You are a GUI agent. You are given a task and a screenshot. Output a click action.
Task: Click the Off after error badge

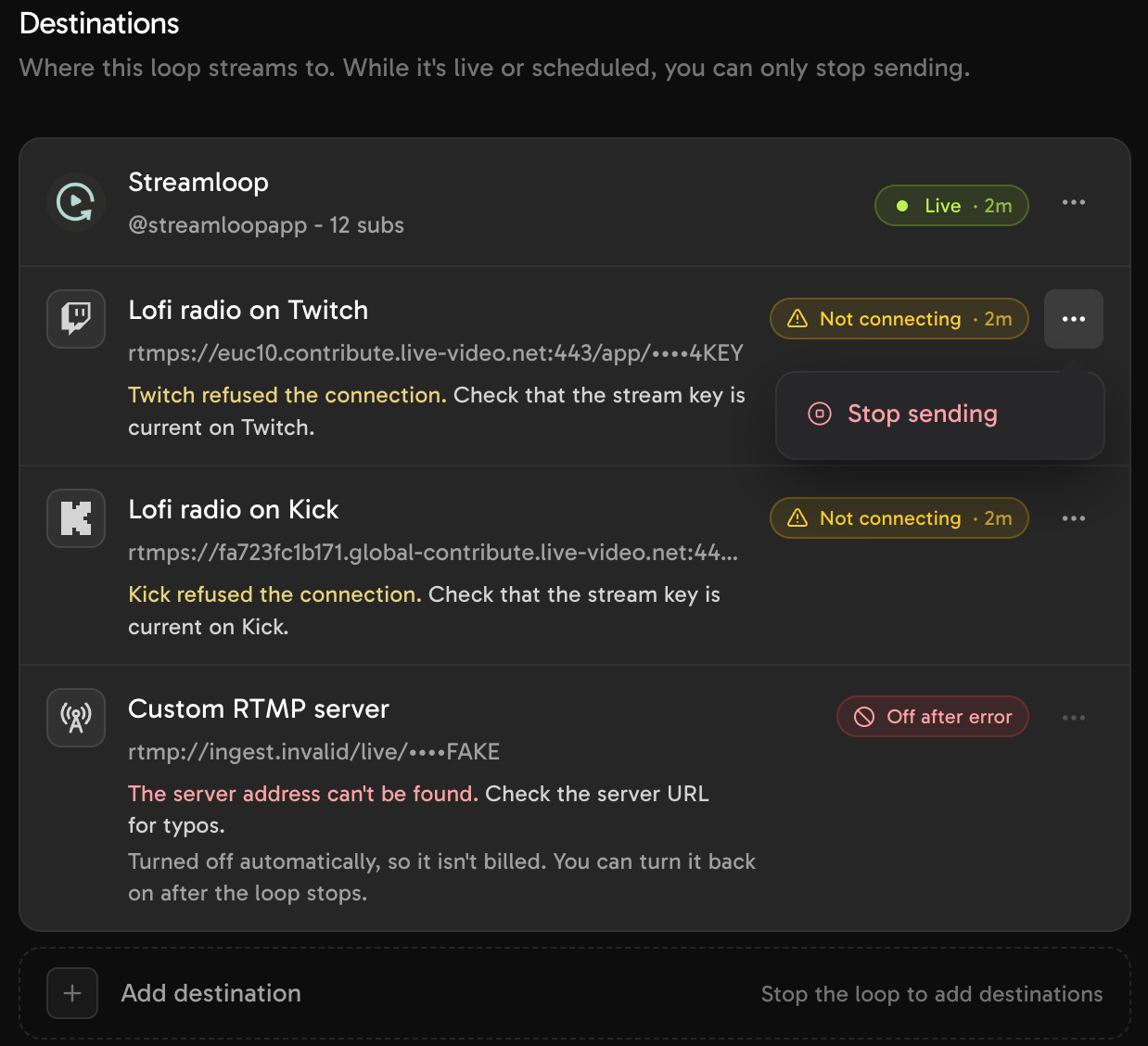tap(933, 717)
